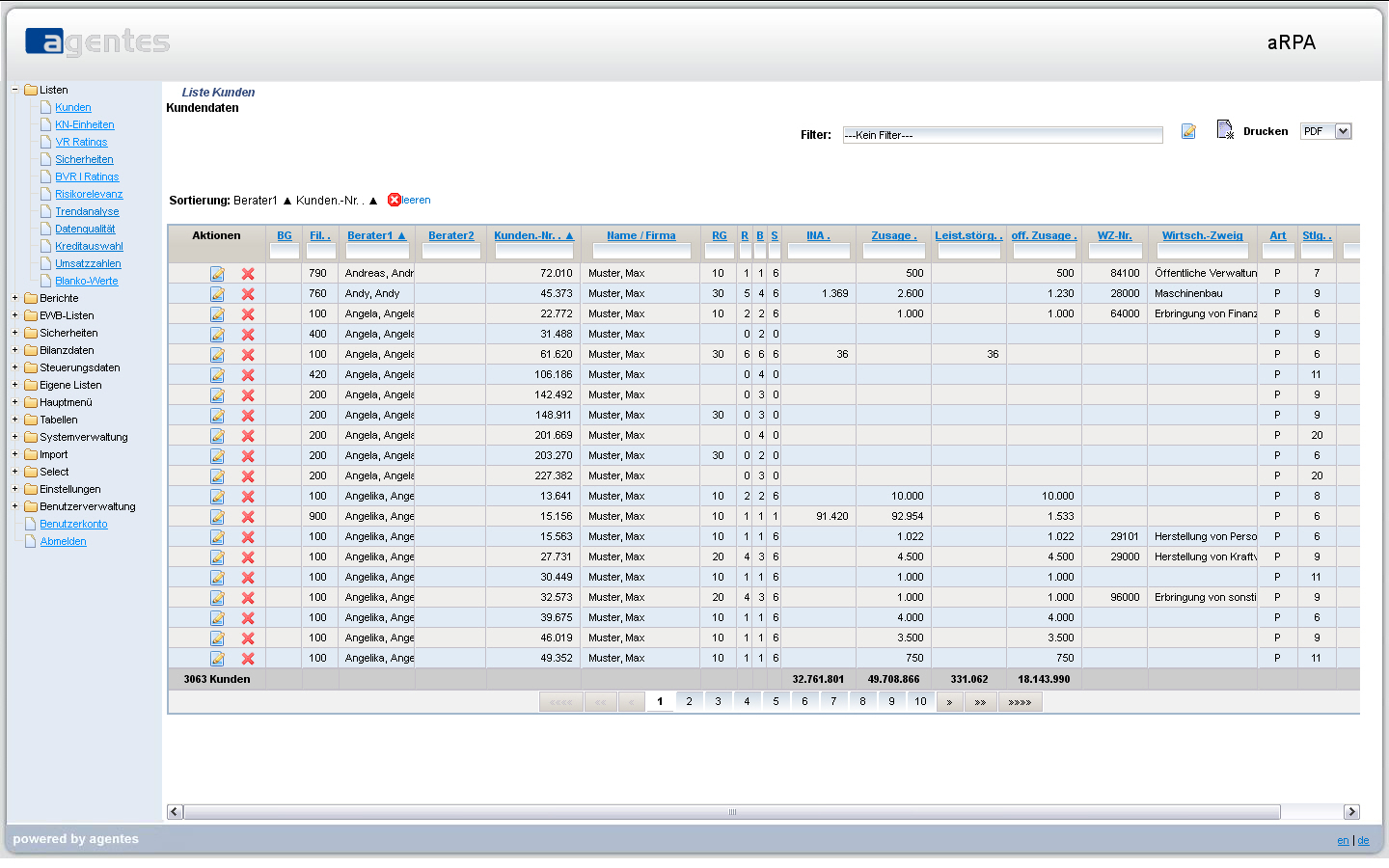1389x868 pixels.
Task: Sort table by Kunden.-Nr. column header
Action: (533, 235)
